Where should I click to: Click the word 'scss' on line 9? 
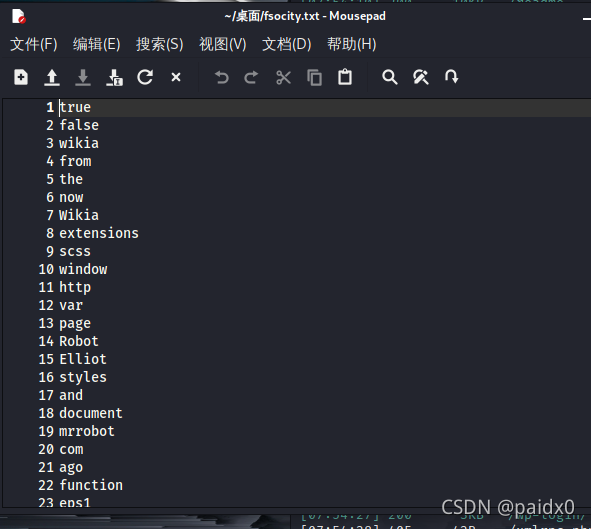pyautogui.click(x=75, y=251)
